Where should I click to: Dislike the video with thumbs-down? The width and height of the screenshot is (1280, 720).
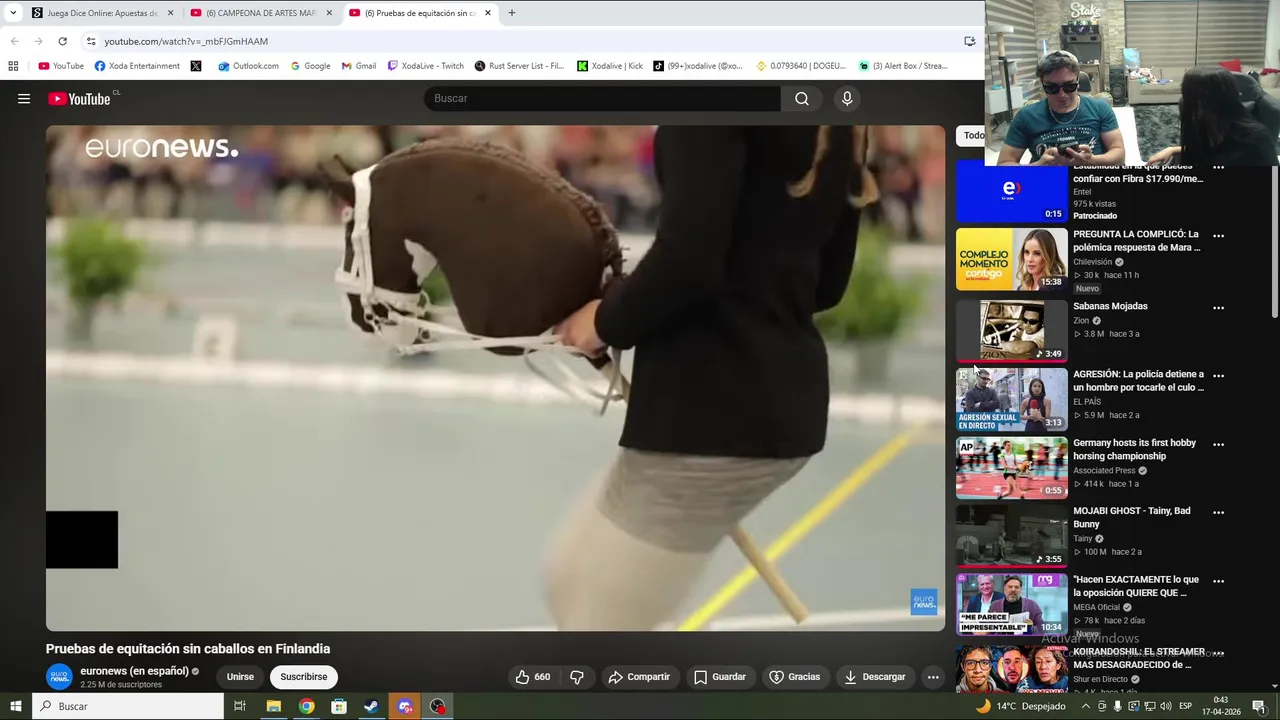pos(577,677)
